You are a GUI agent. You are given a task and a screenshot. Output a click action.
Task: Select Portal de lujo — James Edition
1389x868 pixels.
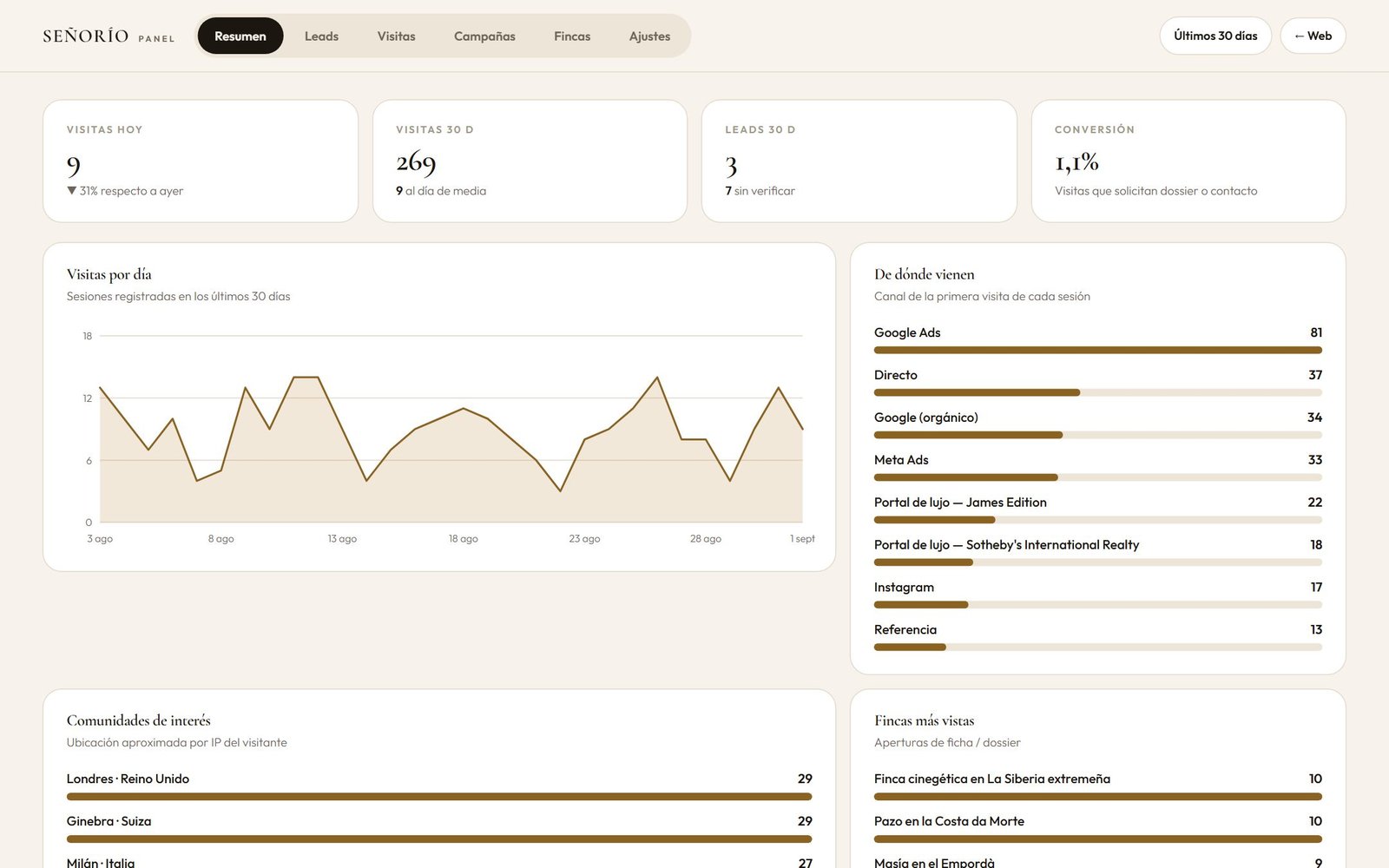pos(960,503)
